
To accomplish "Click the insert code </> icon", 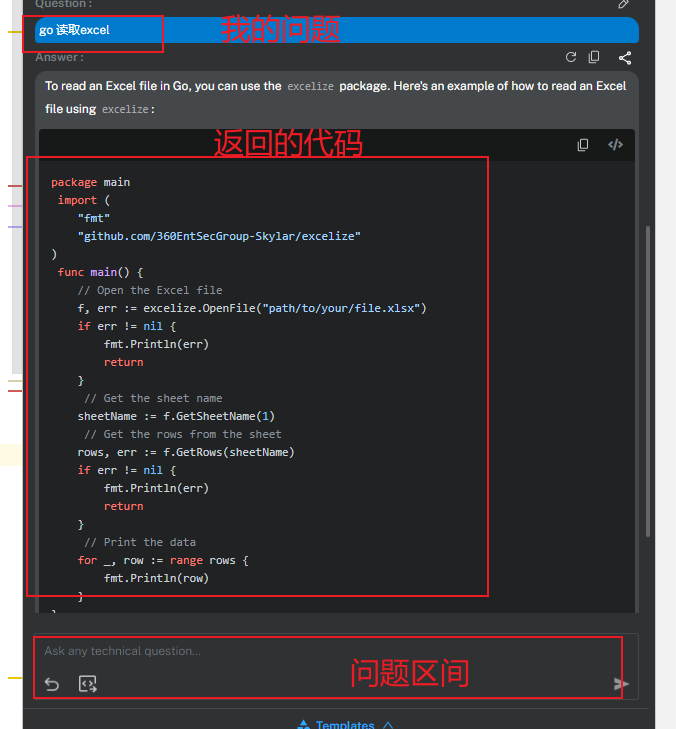I will click(615, 145).
